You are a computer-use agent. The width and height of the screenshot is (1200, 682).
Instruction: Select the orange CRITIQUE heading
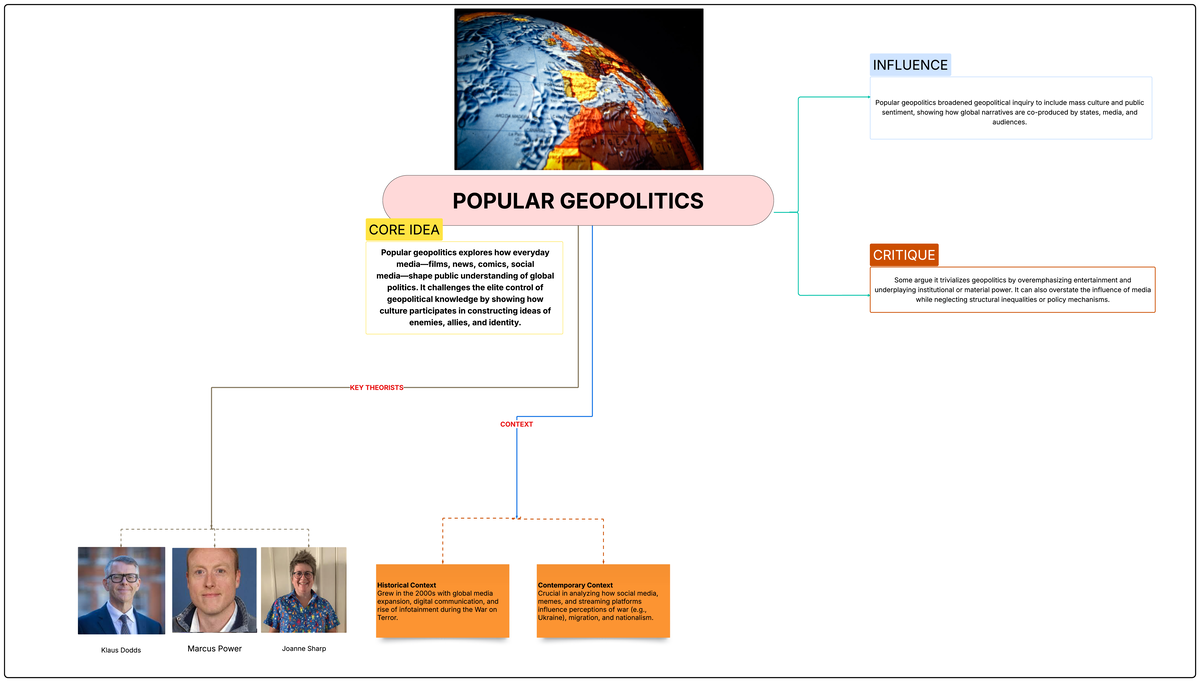coord(903,254)
